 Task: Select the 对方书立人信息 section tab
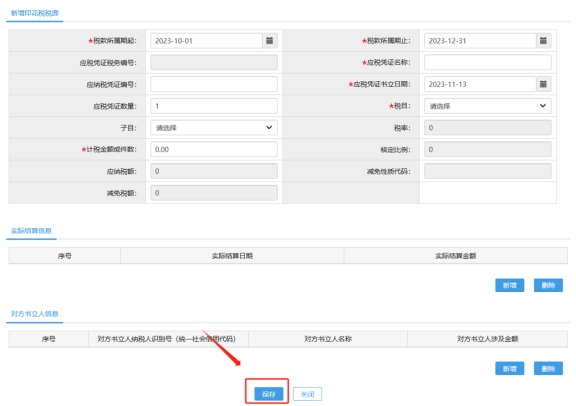tap(35, 314)
